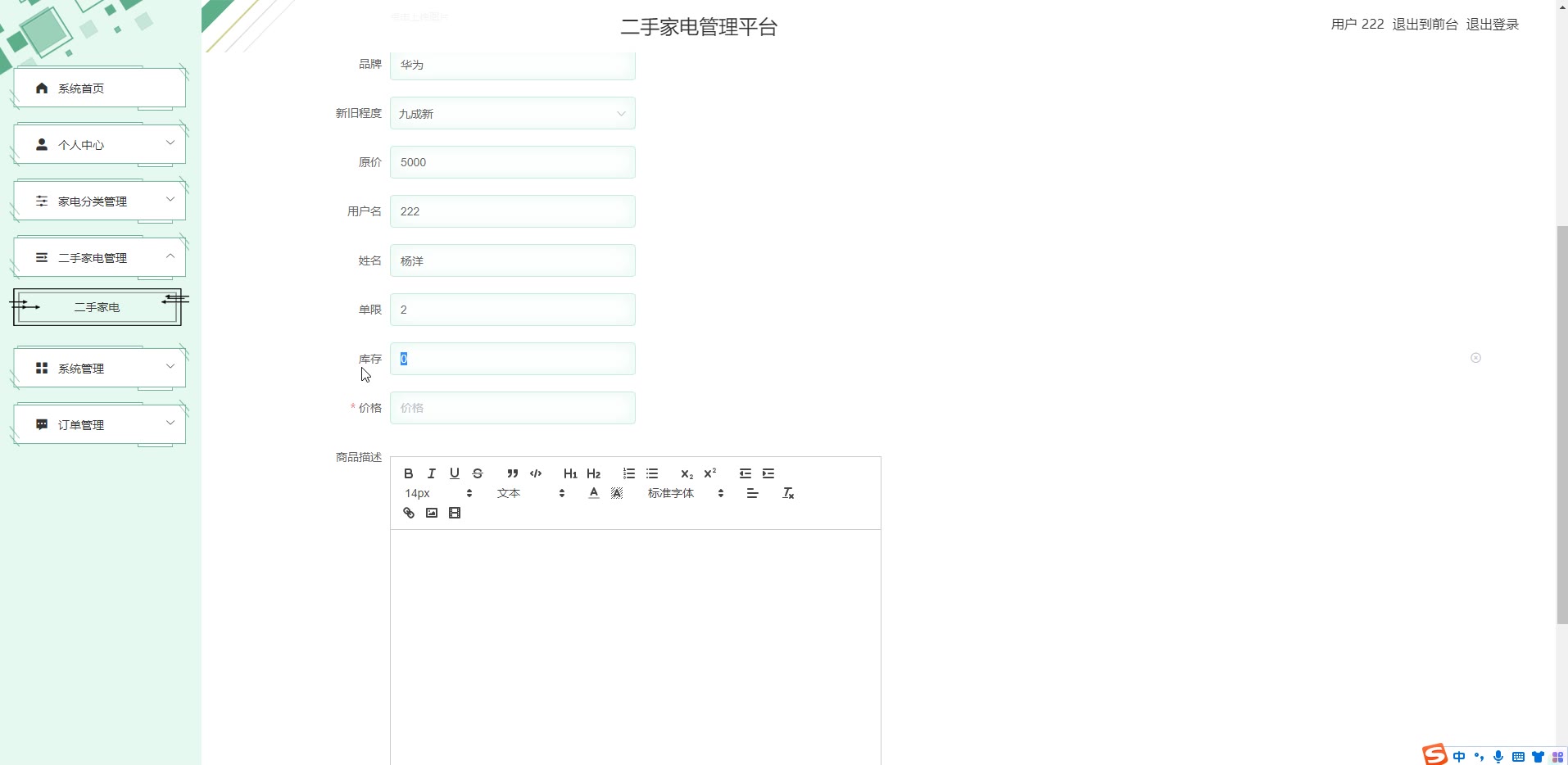
Task: Expand the 个人中心 sidebar menu
Action: (99, 144)
